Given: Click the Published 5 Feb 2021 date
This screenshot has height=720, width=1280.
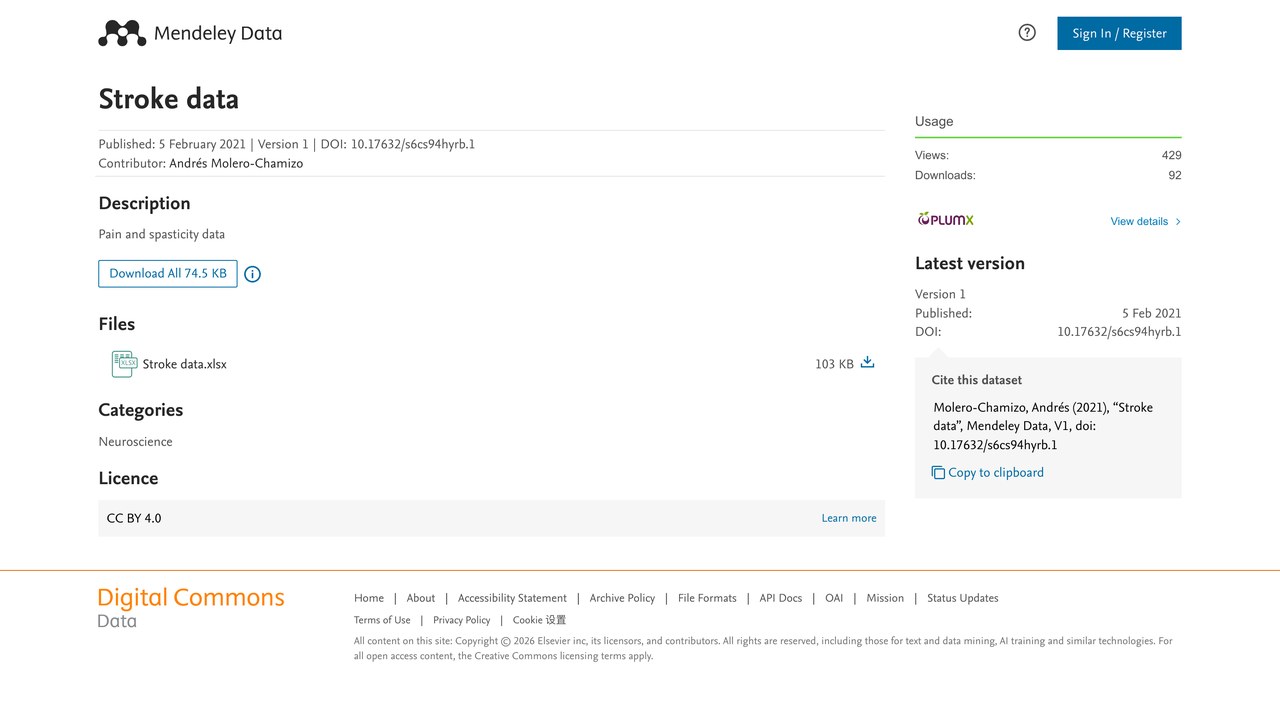Looking at the screenshot, I should (x=1152, y=313).
